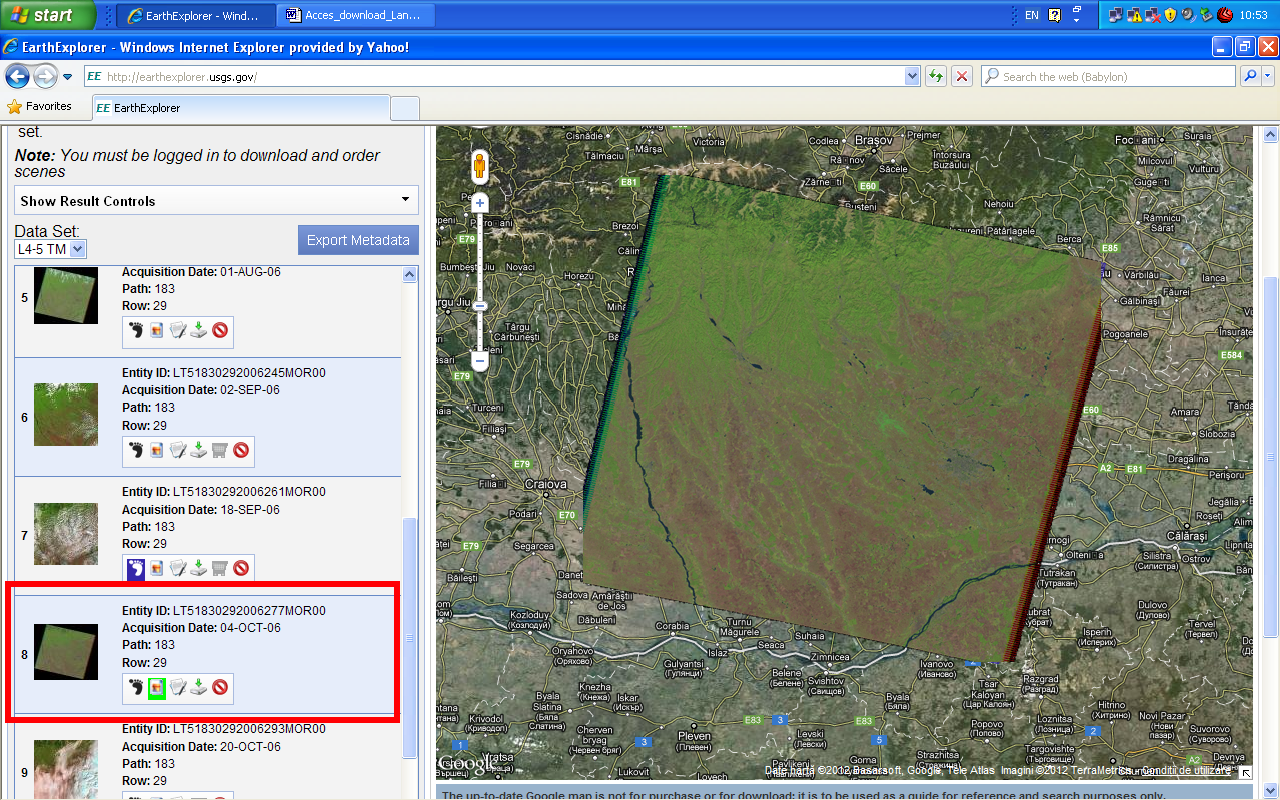This screenshot has height=800, width=1280.
Task: Toggle footprint for scene 7 (18-SEP-06)
Action: point(136,568)
